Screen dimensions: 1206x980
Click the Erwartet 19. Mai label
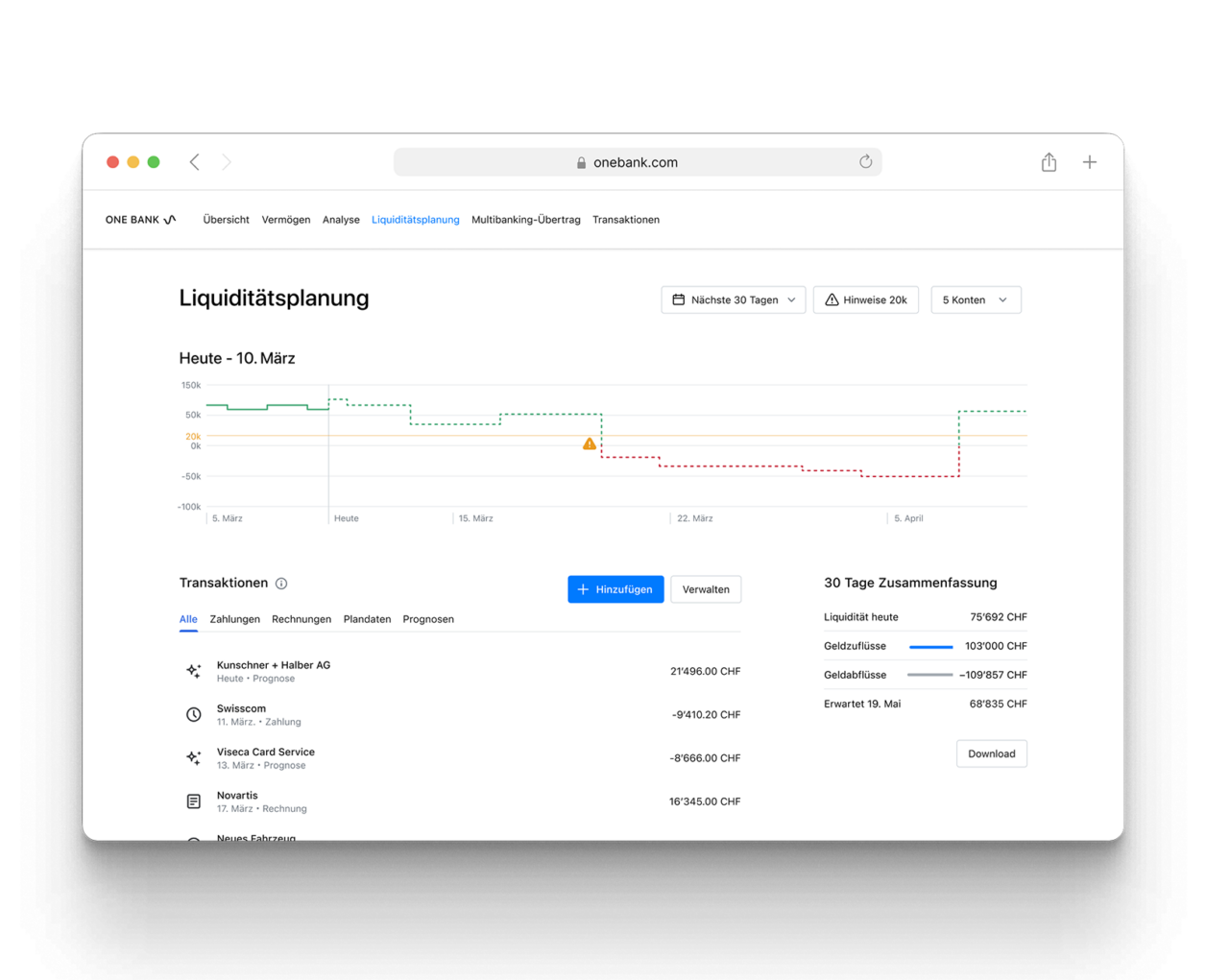pyautogui.click(x=862, y=704)
